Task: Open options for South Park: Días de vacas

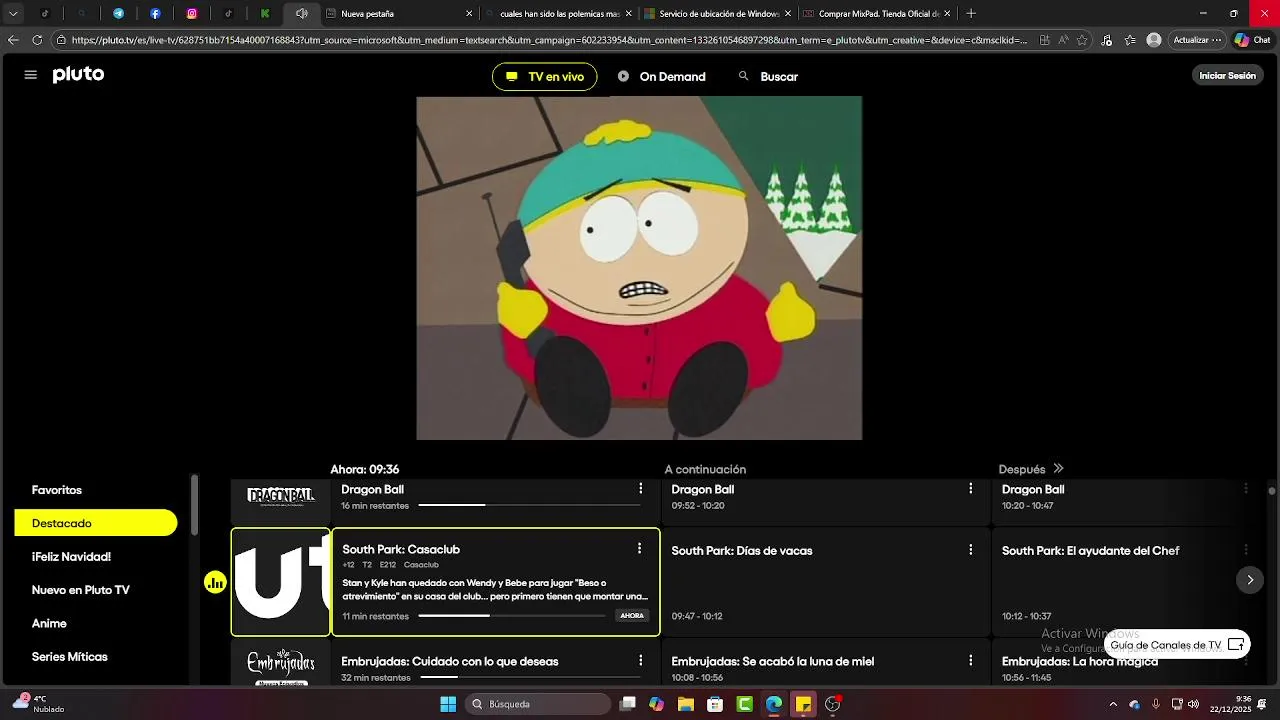Action: pyautogui.click(x=970, y=550)
